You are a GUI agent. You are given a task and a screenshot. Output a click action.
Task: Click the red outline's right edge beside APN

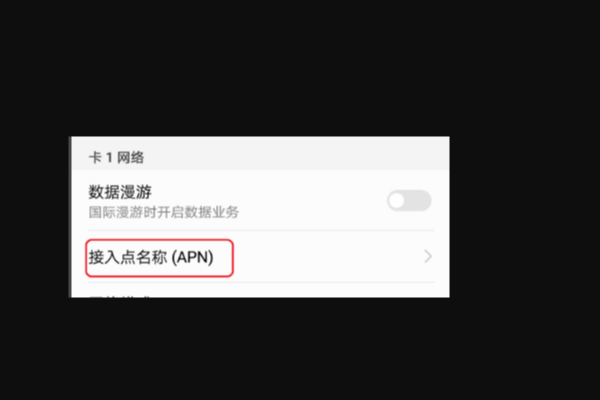pyautogui.click(x=232, y=258)
